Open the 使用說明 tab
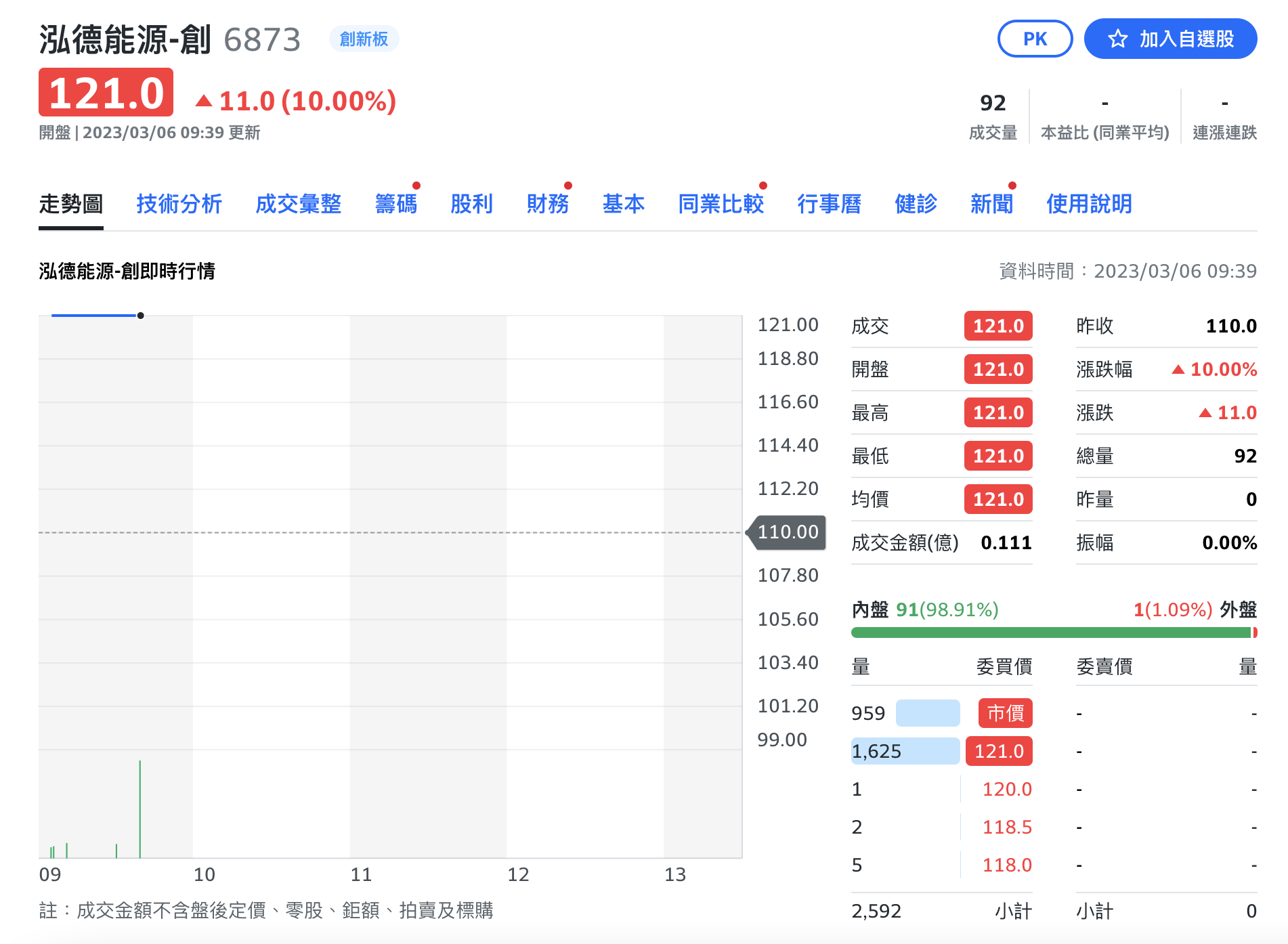 [1090, 204]
